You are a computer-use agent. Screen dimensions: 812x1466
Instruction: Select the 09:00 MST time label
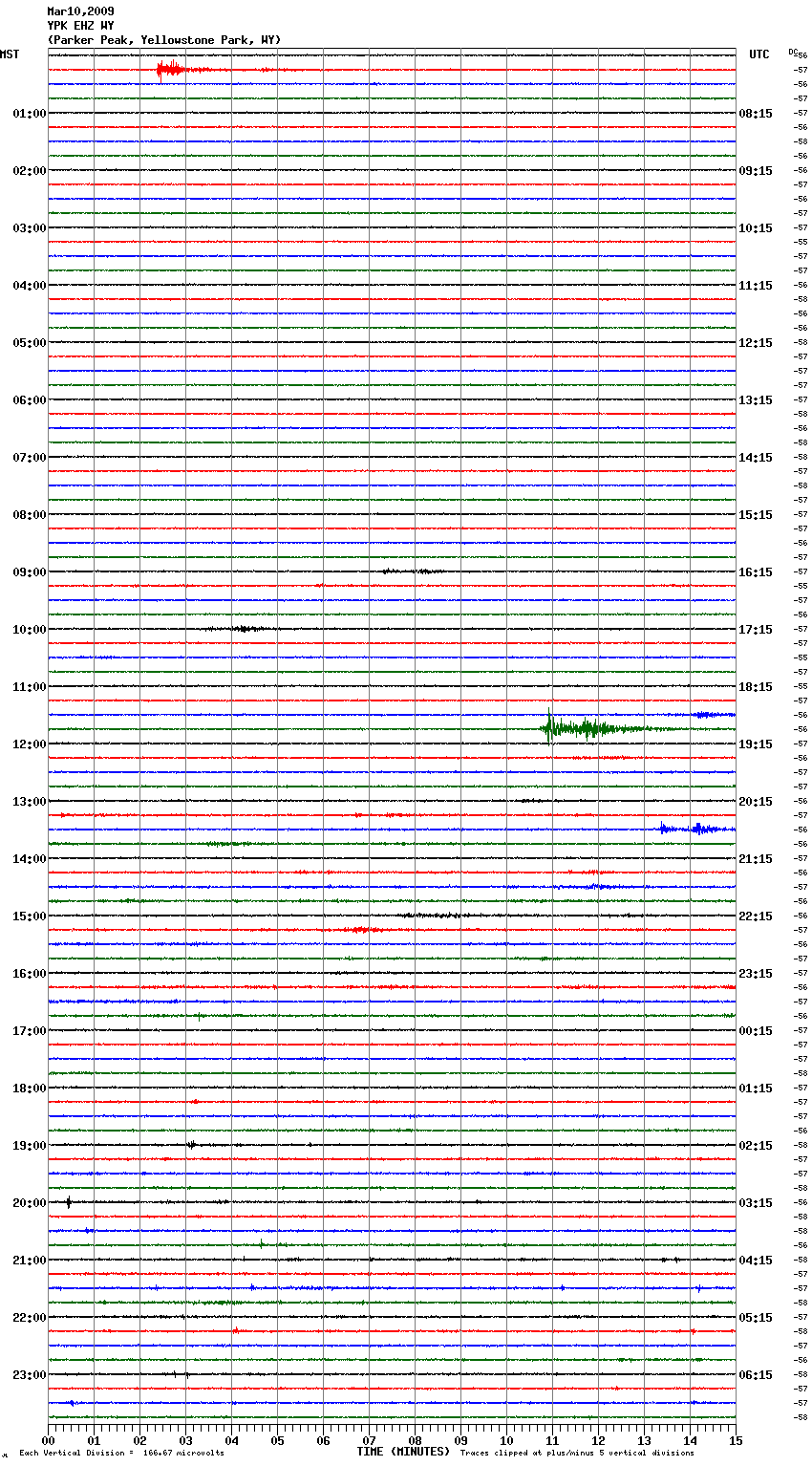tap(30, 572)
